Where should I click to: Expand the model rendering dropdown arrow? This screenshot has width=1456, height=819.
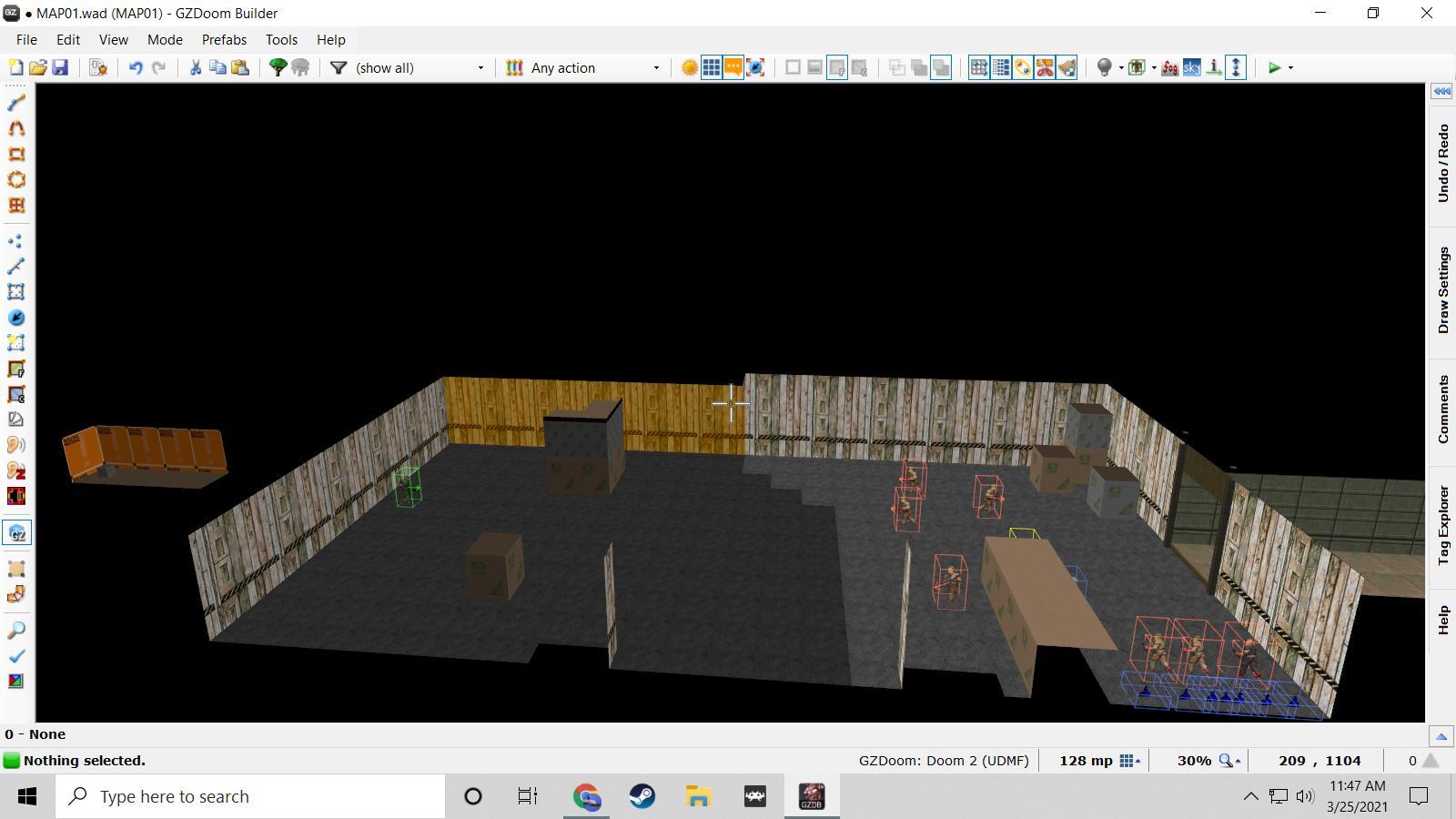pyautogui.click(x=1154, y=67)
